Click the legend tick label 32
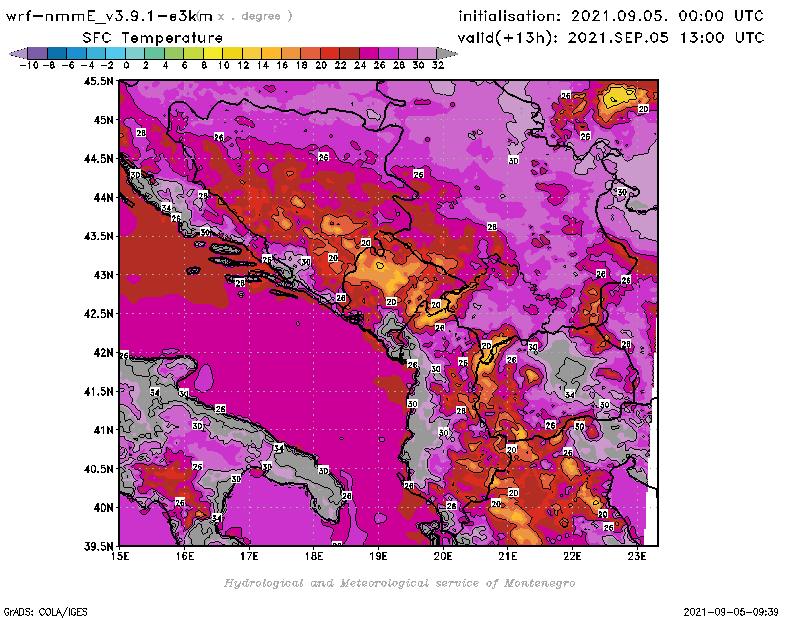This screenshot has width=800, height=618. tap(438, 65)
